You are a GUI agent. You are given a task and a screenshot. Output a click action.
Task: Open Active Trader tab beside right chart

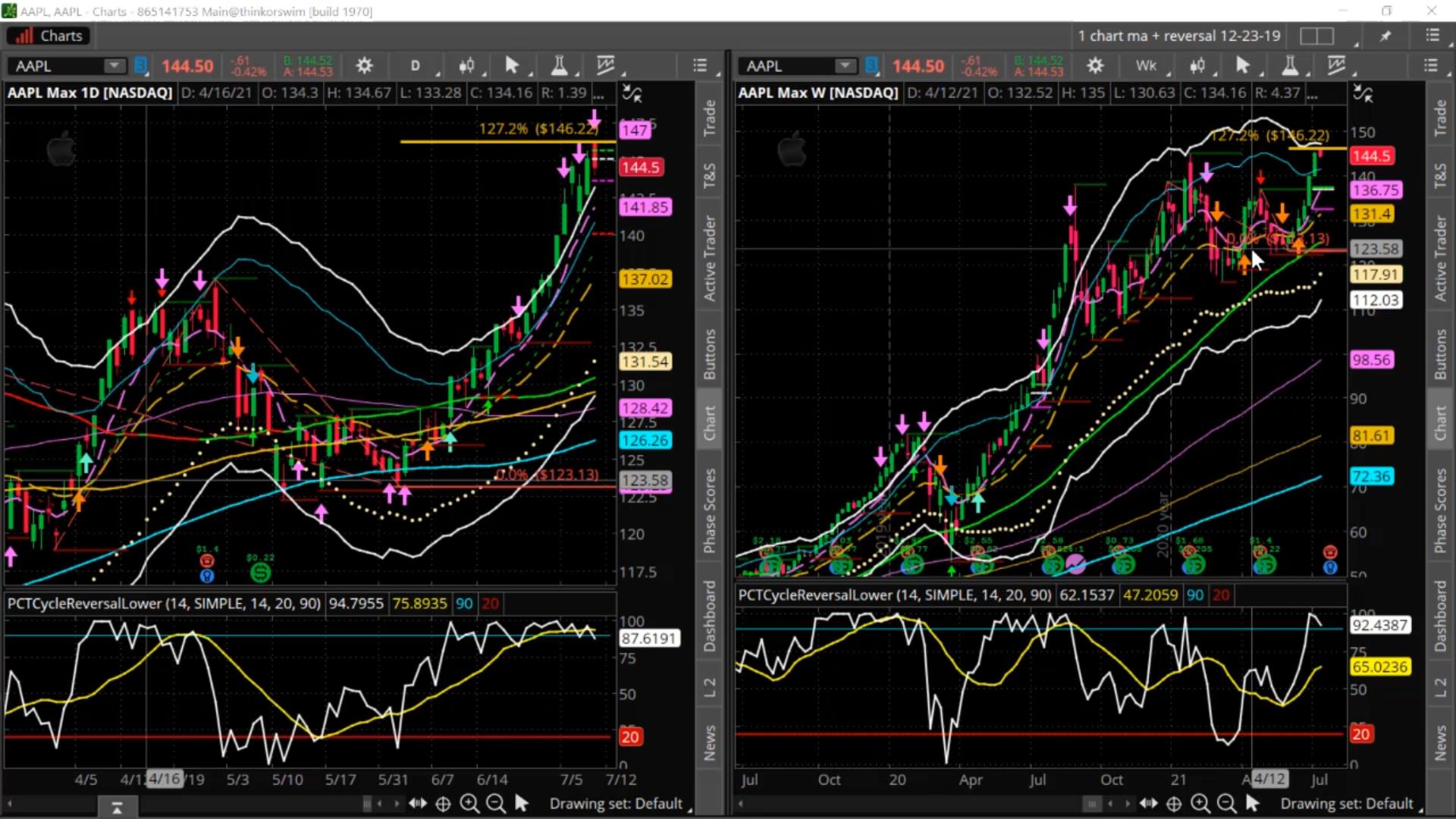1440,259
